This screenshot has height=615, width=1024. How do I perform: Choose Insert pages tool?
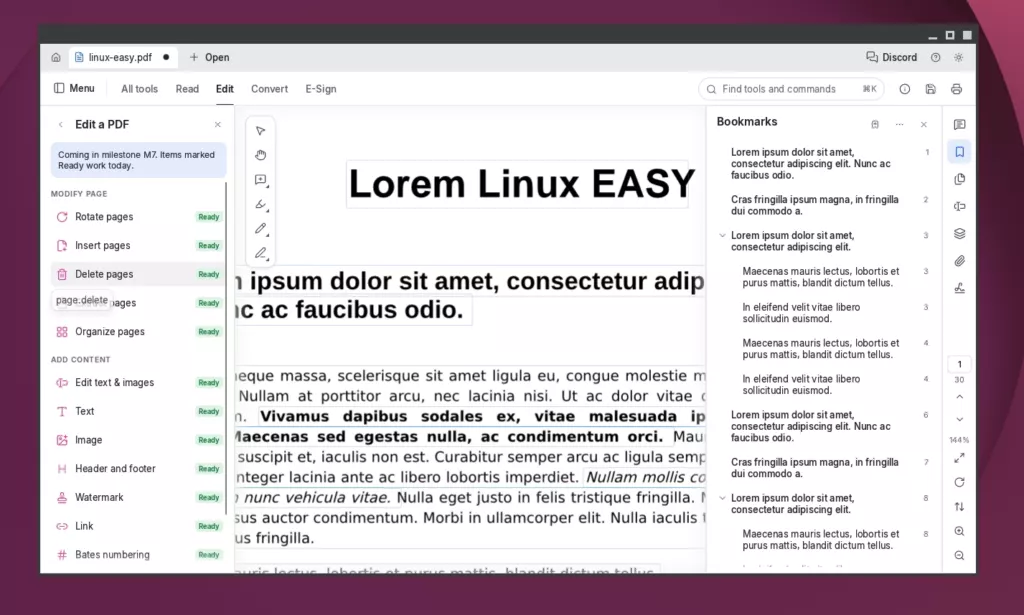point(138,245)
